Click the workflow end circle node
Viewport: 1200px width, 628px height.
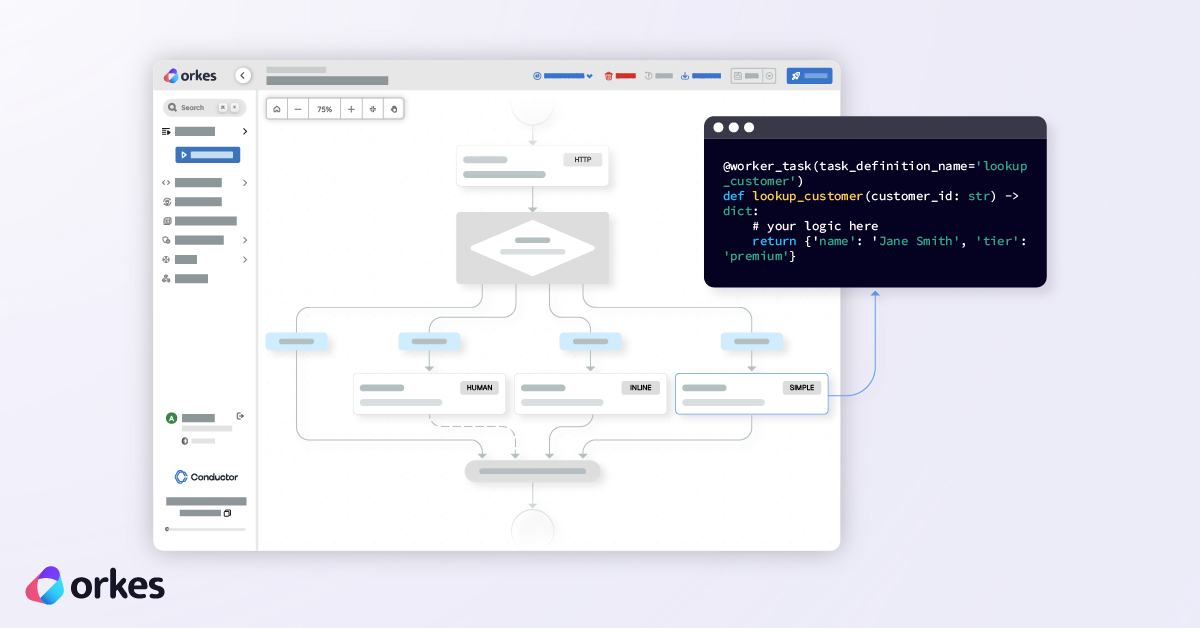click(x=532, y=529)
